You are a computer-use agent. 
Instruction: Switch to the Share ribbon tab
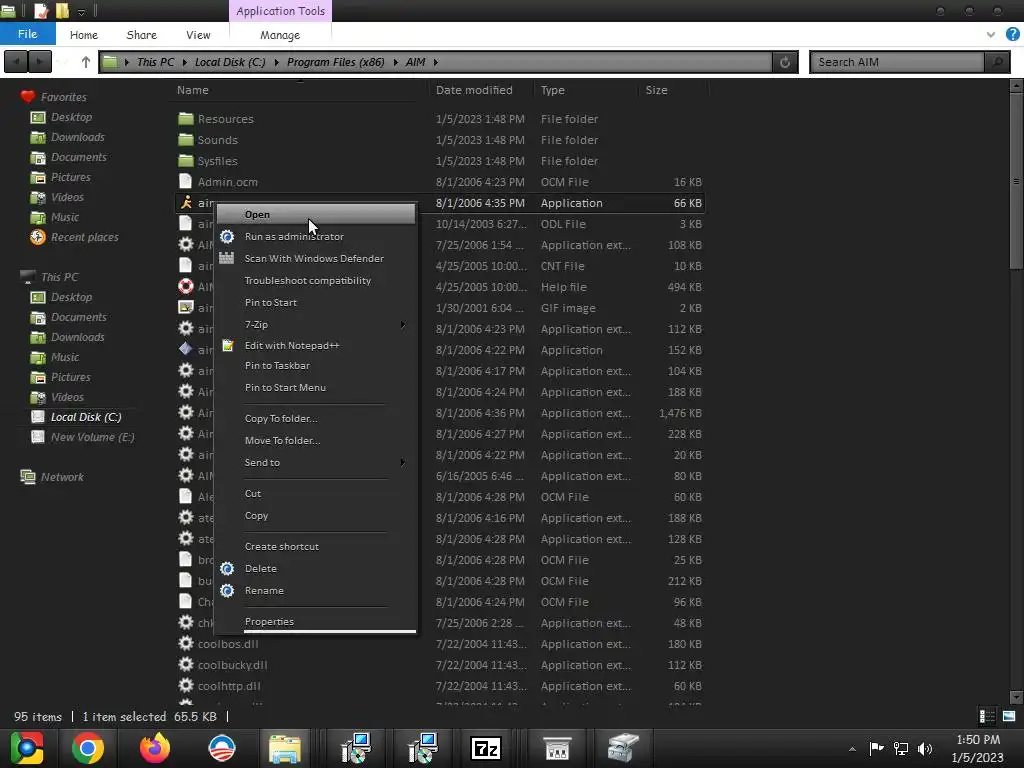141,35
